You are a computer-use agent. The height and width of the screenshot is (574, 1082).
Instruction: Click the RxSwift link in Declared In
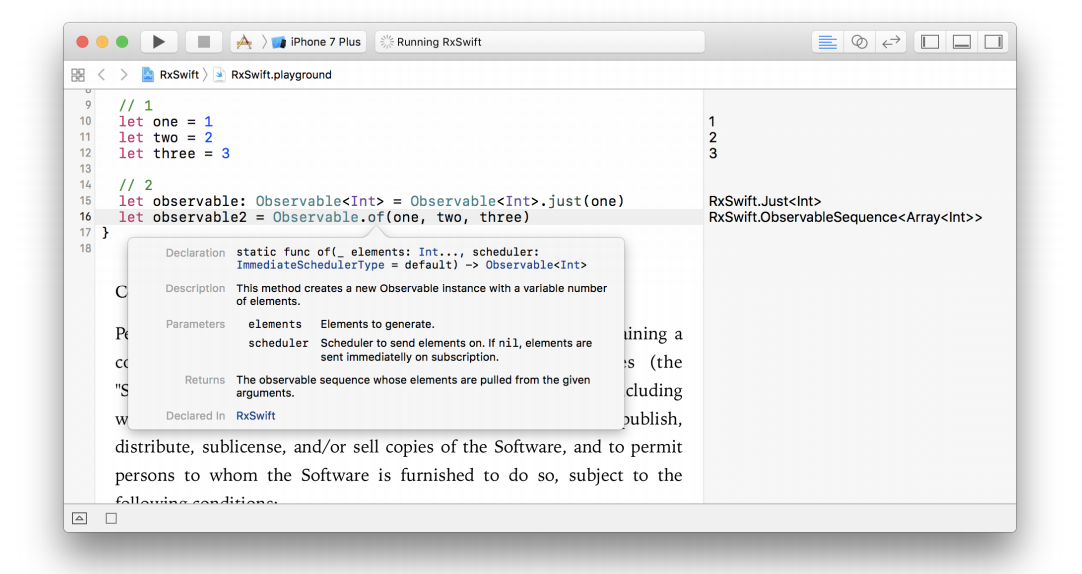[255, 415]
